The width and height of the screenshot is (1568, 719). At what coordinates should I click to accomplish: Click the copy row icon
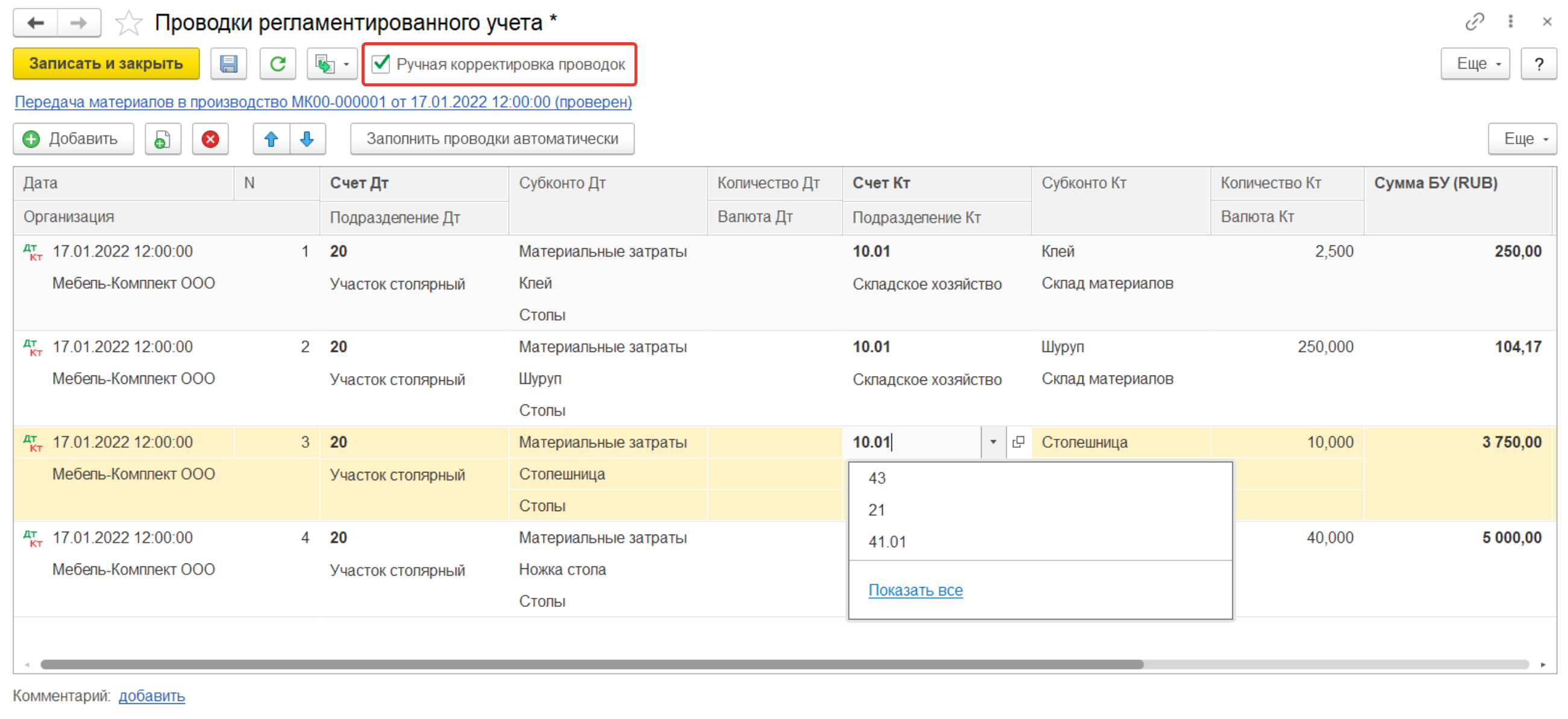pos(162,139)
